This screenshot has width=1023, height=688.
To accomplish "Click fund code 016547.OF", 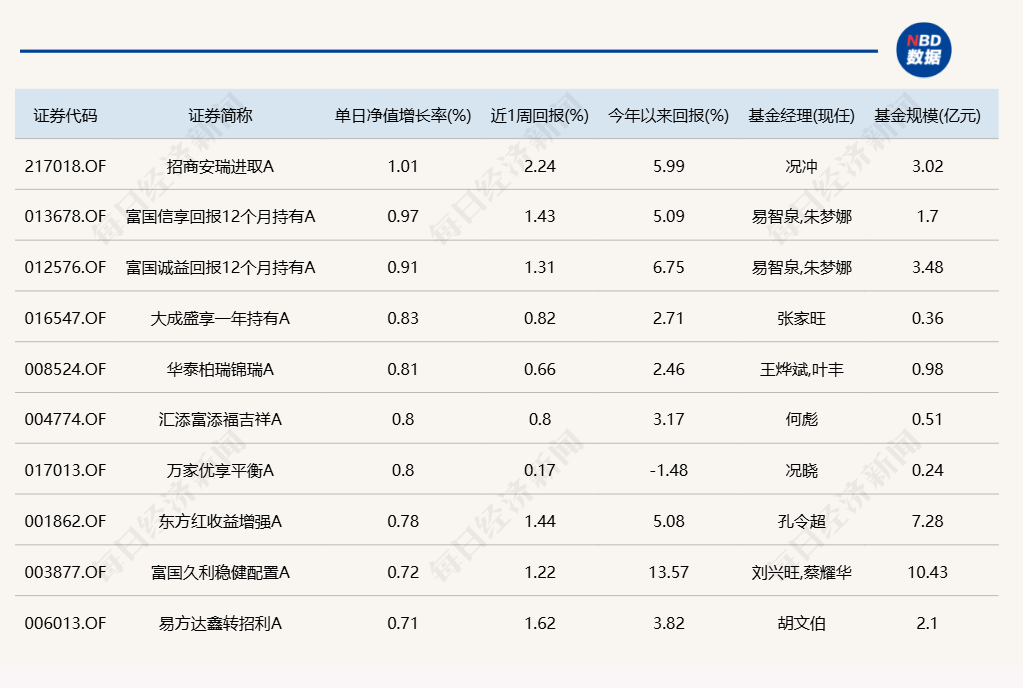I will [x=65, y=318].
